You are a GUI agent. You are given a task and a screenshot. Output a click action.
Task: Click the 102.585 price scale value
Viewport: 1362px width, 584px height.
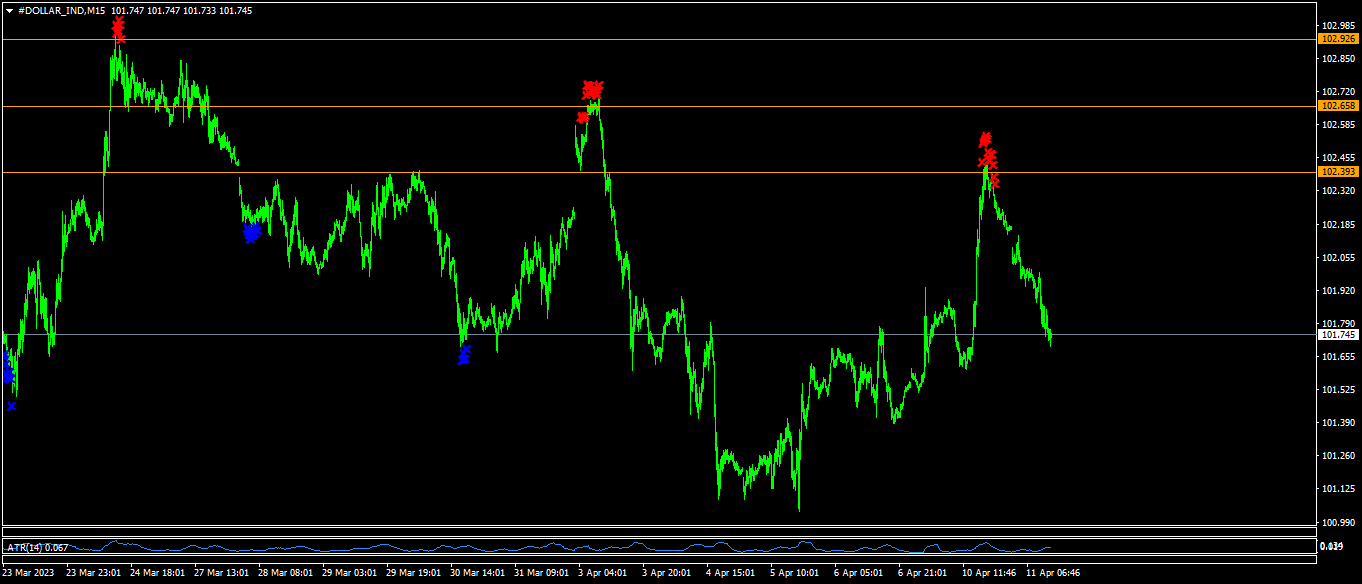1339,125
